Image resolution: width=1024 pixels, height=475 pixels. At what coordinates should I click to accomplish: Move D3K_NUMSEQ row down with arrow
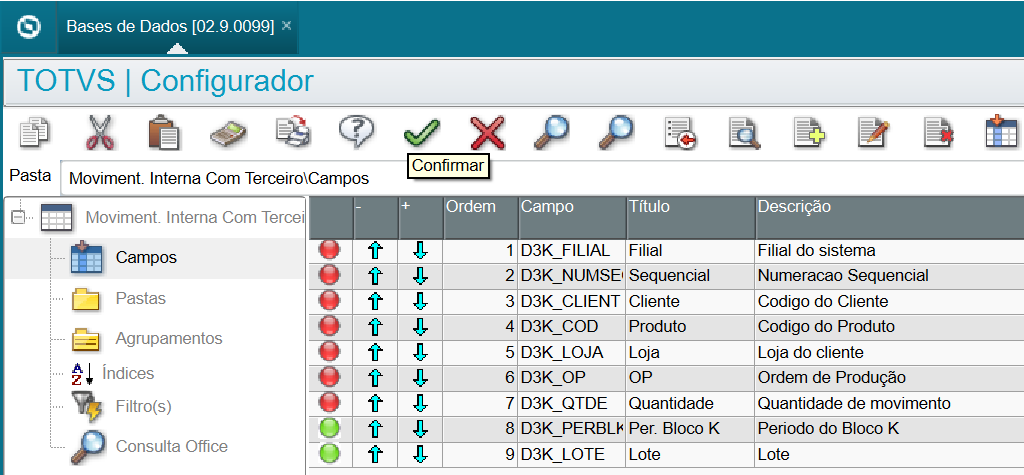coord(421,276)
